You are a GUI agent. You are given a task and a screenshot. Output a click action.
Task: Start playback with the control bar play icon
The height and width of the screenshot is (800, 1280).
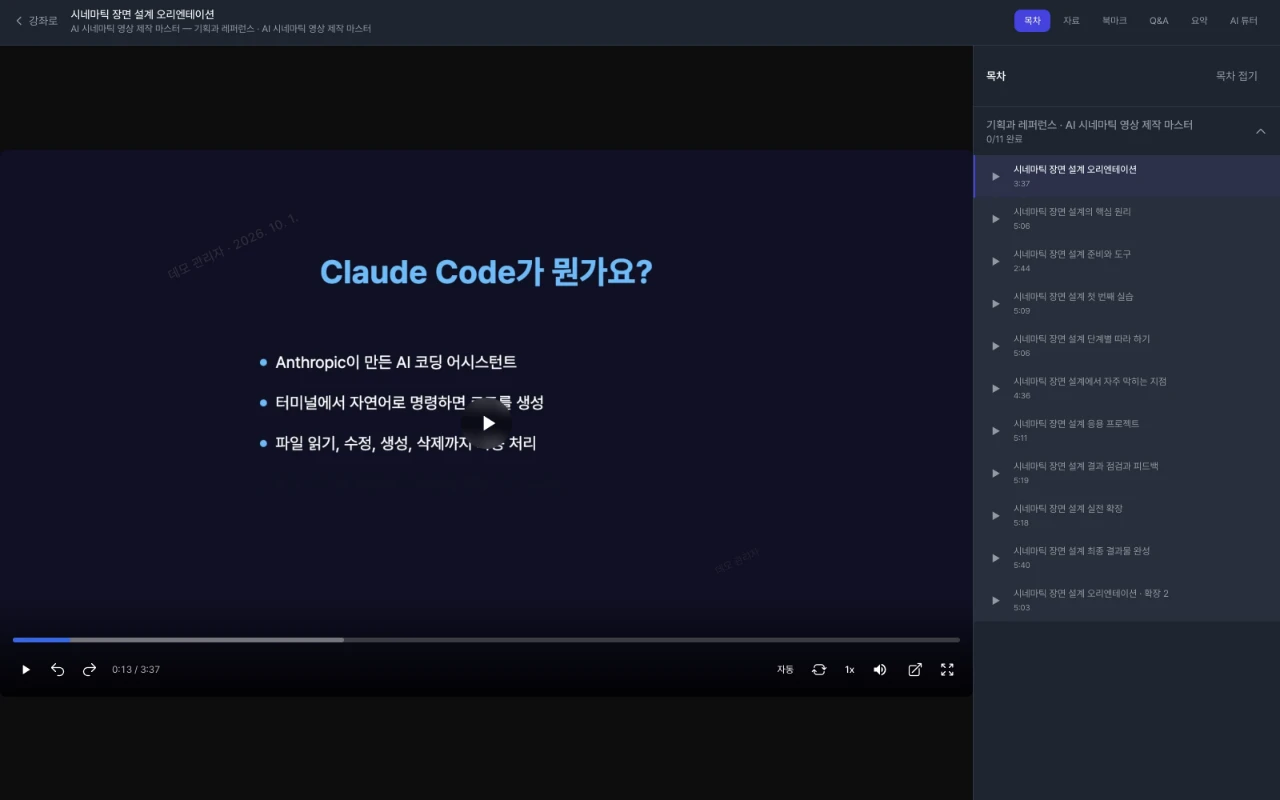pyautogui.click(x=26, y=670)
